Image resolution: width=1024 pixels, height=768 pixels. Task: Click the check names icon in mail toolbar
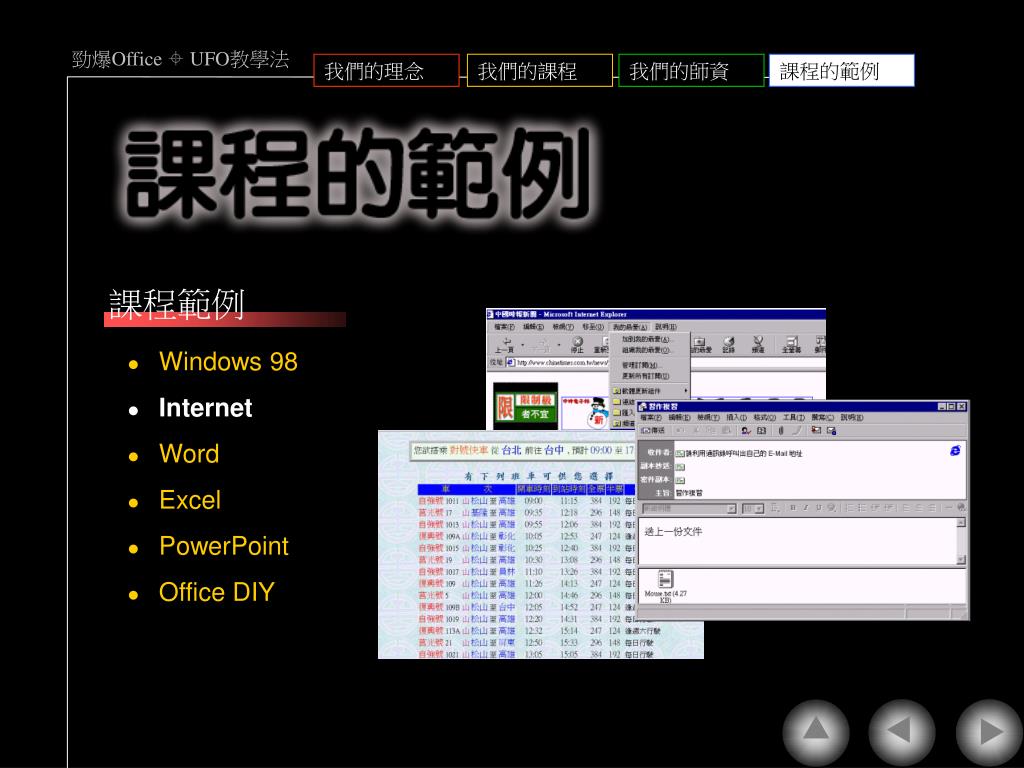(x=746, y=431)
